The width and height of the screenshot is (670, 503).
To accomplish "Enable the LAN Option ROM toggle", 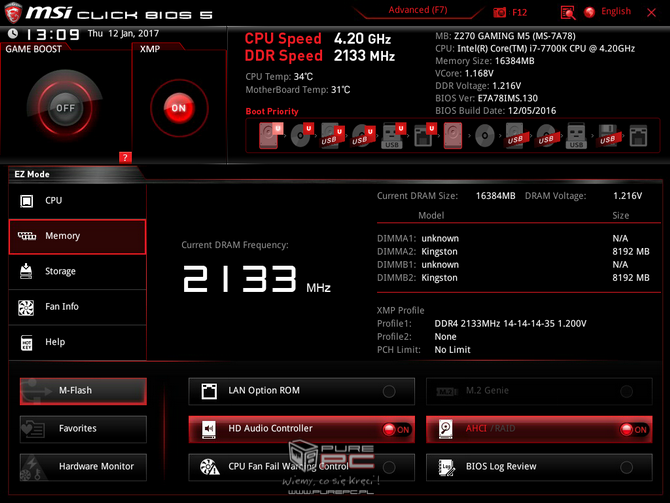I will point(389,391).
